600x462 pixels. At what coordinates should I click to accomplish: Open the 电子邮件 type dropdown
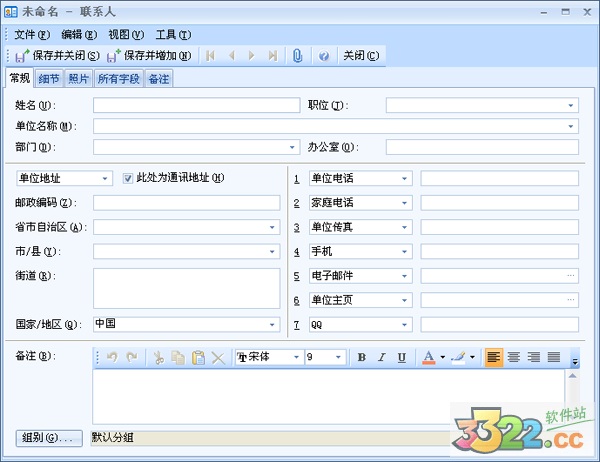coord(404,276)
